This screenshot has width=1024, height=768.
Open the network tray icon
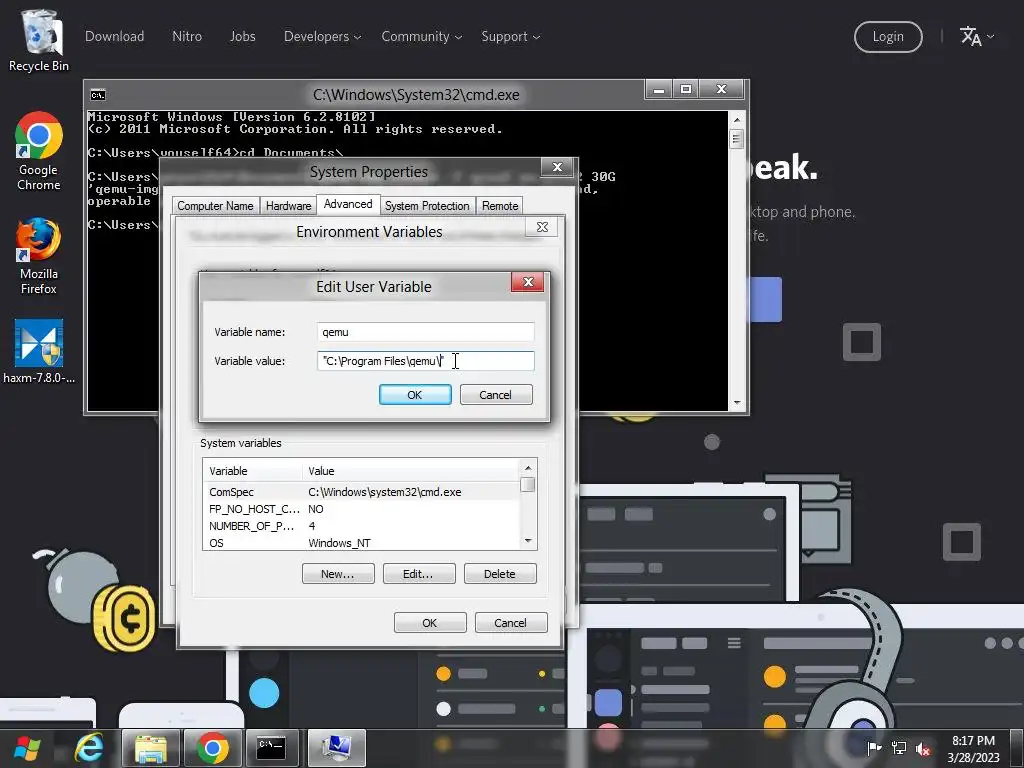(x=899, y=748)
